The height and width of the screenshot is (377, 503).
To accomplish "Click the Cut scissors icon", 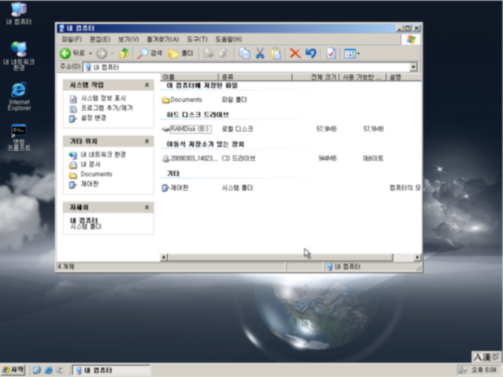I will [260, 53].
